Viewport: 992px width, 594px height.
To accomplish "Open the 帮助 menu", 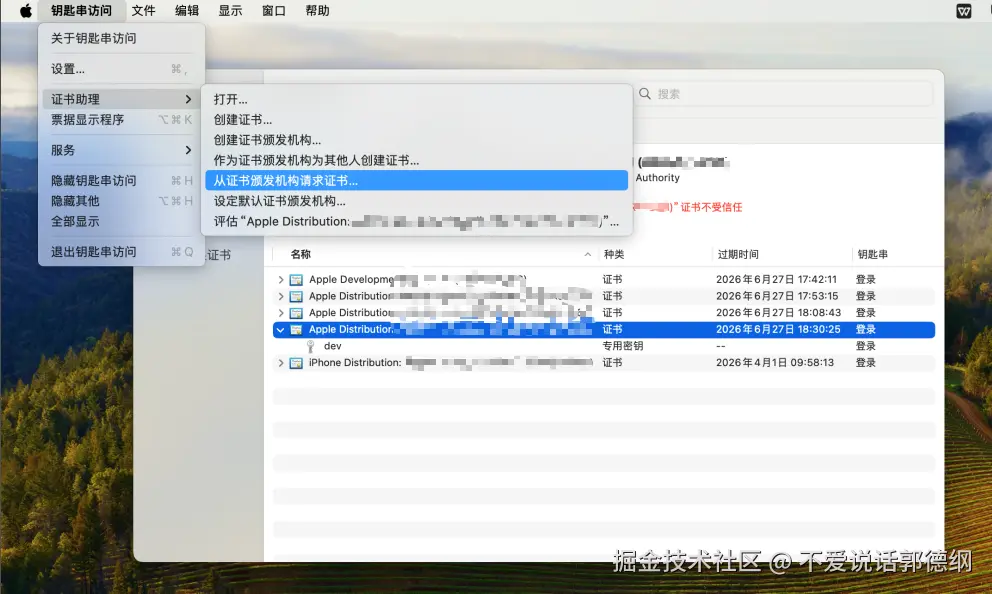I will [317, 11].
